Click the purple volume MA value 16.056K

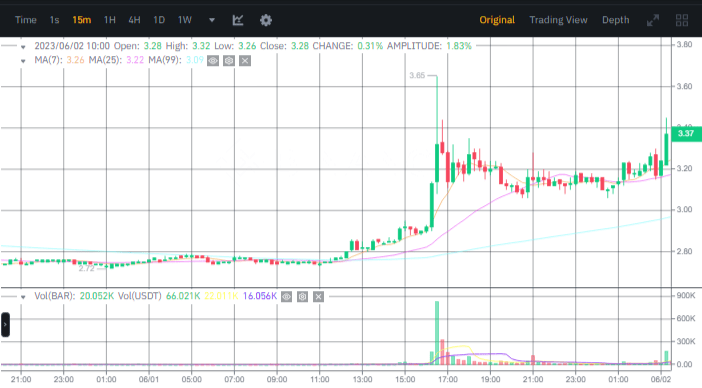click(x=260, y=296)
